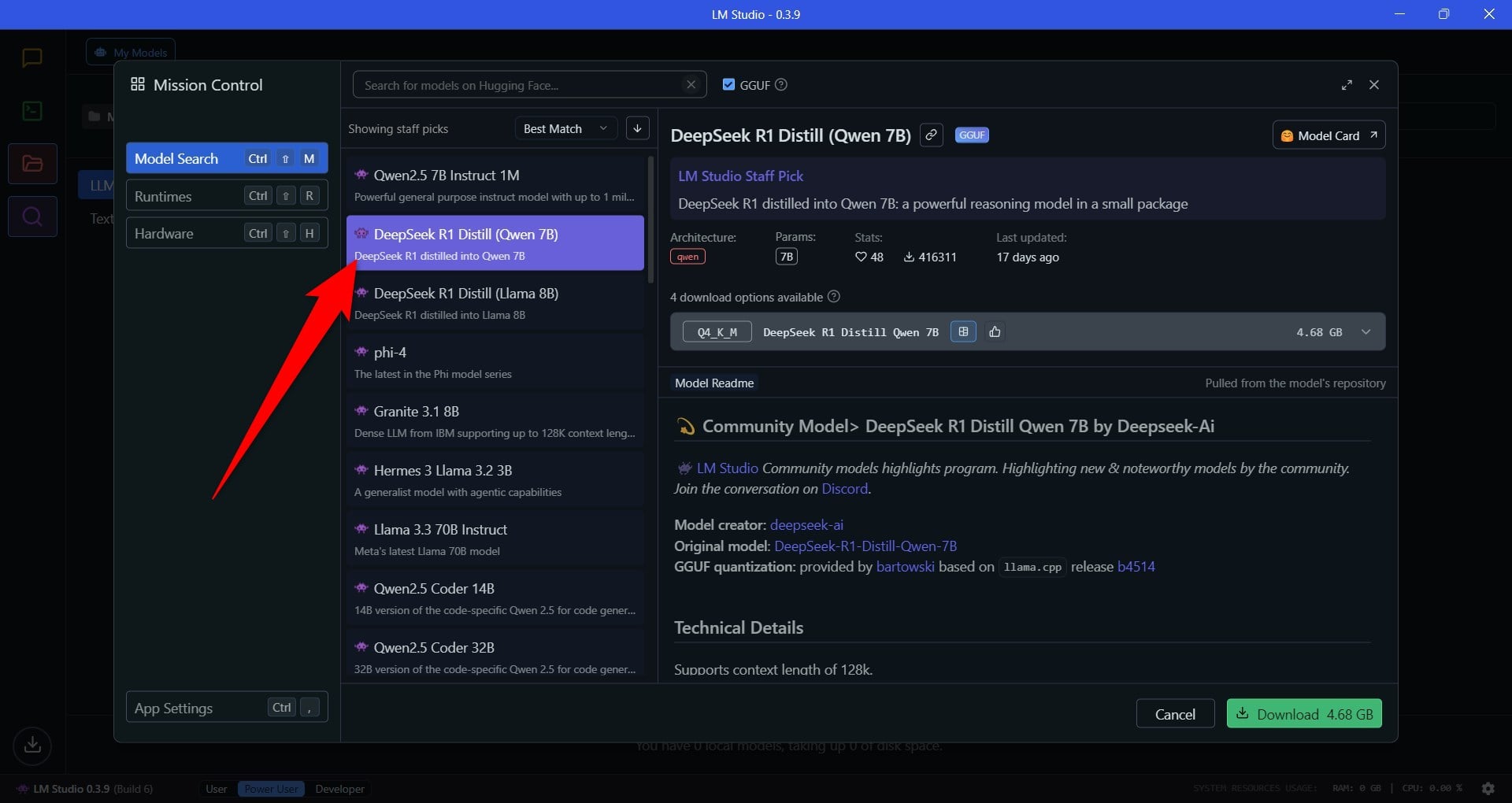Clear the Hugging Face search field
1512x803 pixels.
[691, 85]
